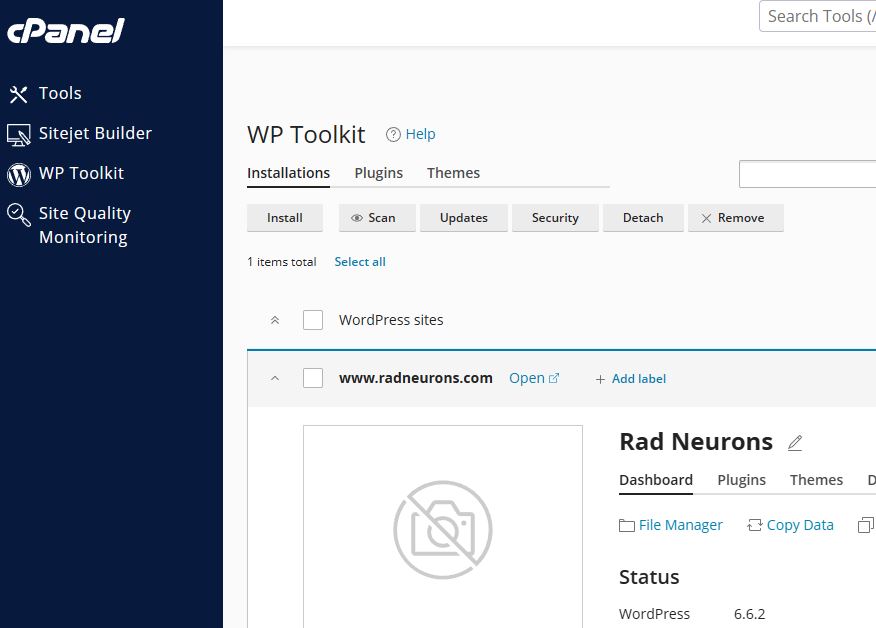Click the Remove button
The width and height of the screenshot is (876, 628).
pos(736,218)
